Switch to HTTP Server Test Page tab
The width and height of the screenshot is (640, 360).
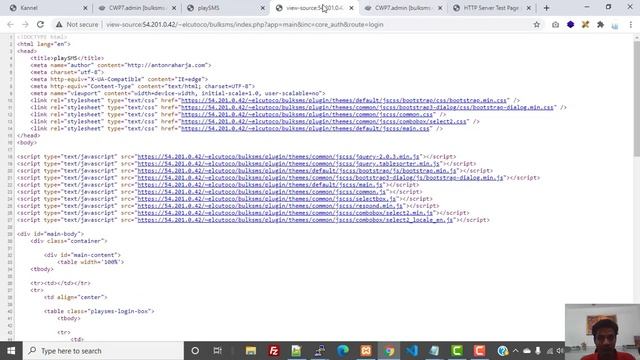[x=491, y=8]
